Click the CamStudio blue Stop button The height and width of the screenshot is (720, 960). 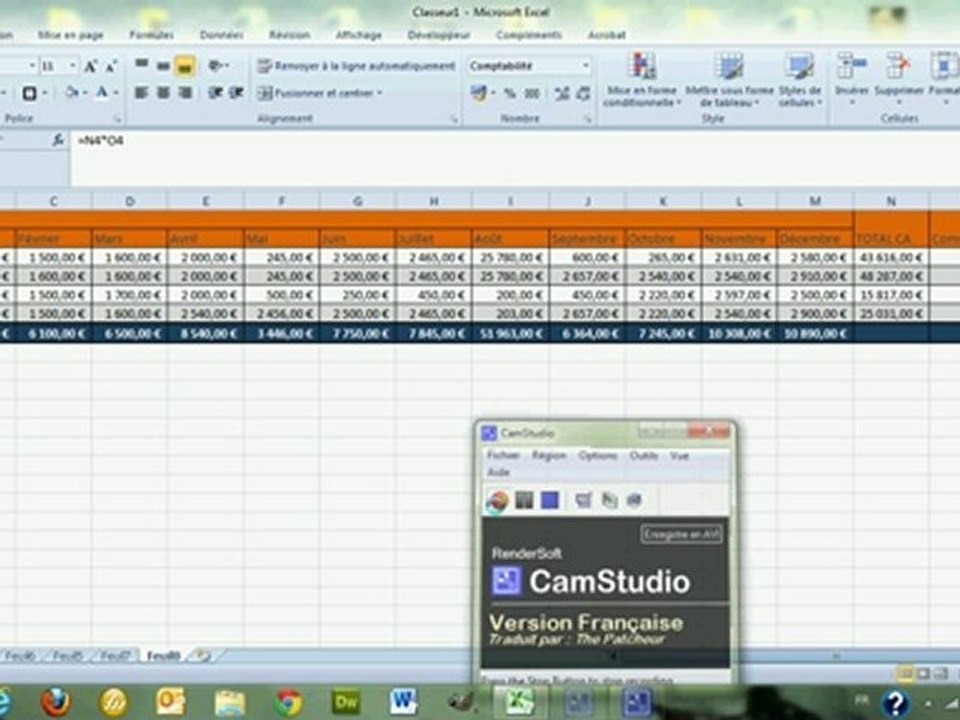coord(550,500)
